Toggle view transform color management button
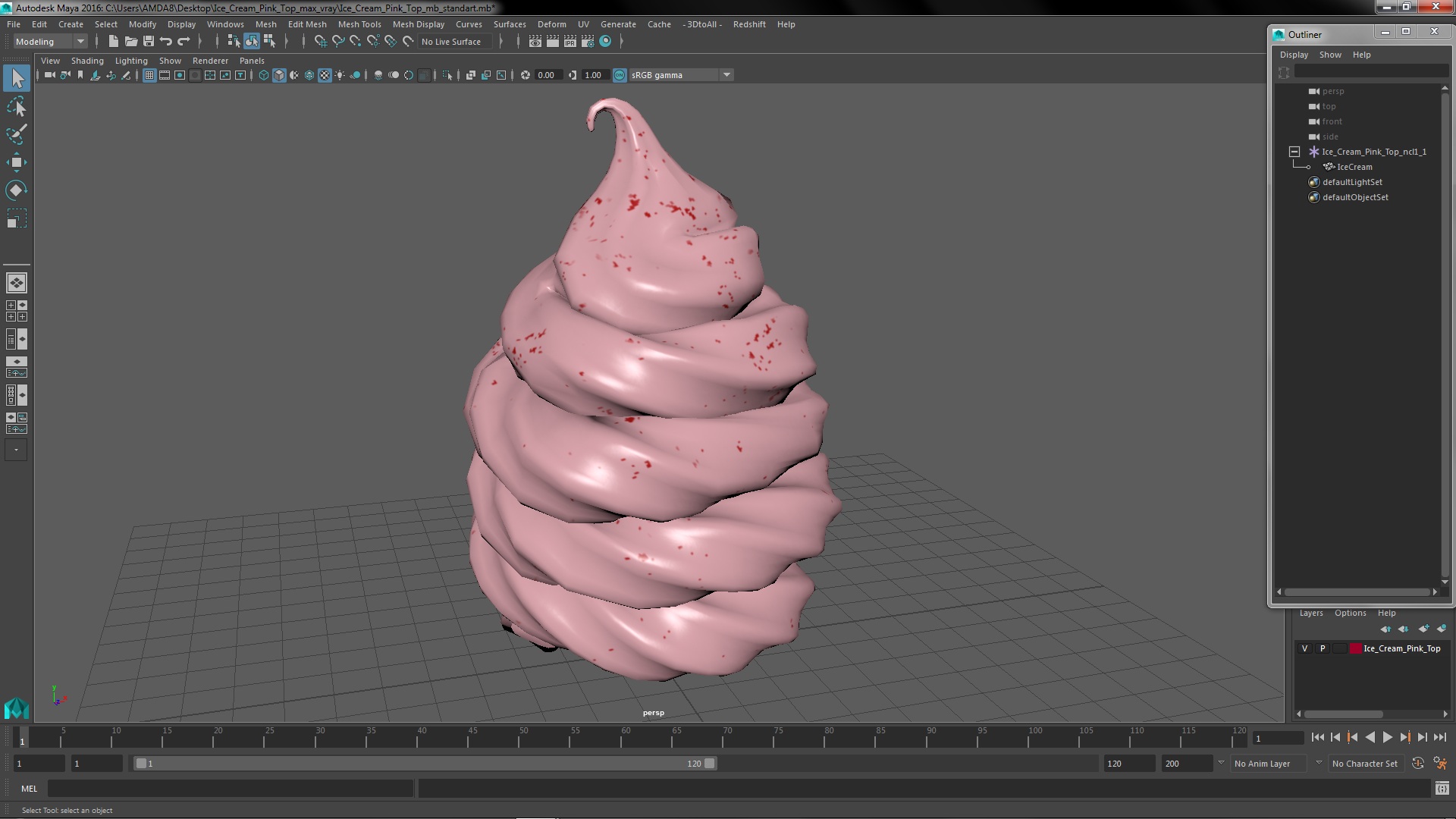1456x819 pixels. pos(620,75)
